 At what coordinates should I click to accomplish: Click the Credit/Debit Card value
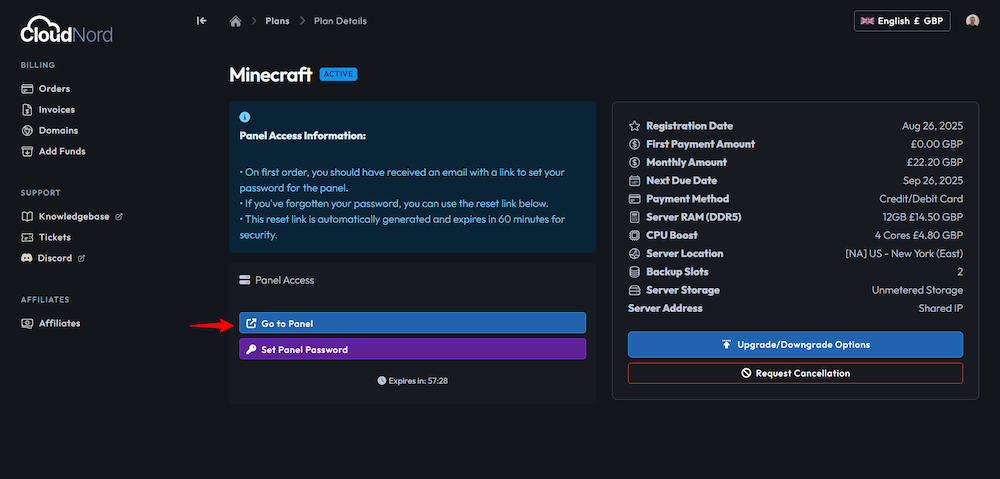pyautogui.click(x=922, y=199)
